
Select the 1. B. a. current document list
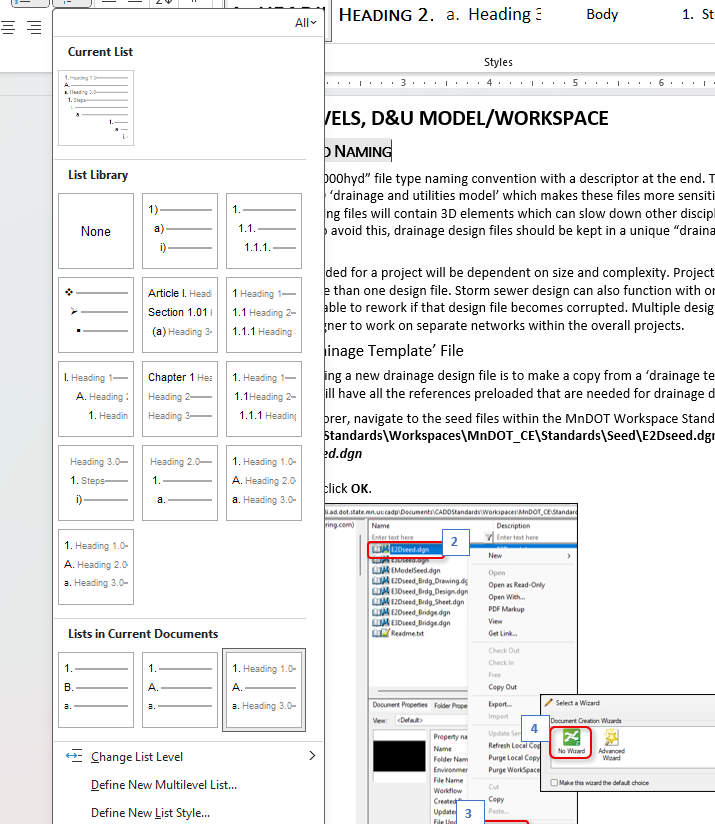[x=96, y=690]
